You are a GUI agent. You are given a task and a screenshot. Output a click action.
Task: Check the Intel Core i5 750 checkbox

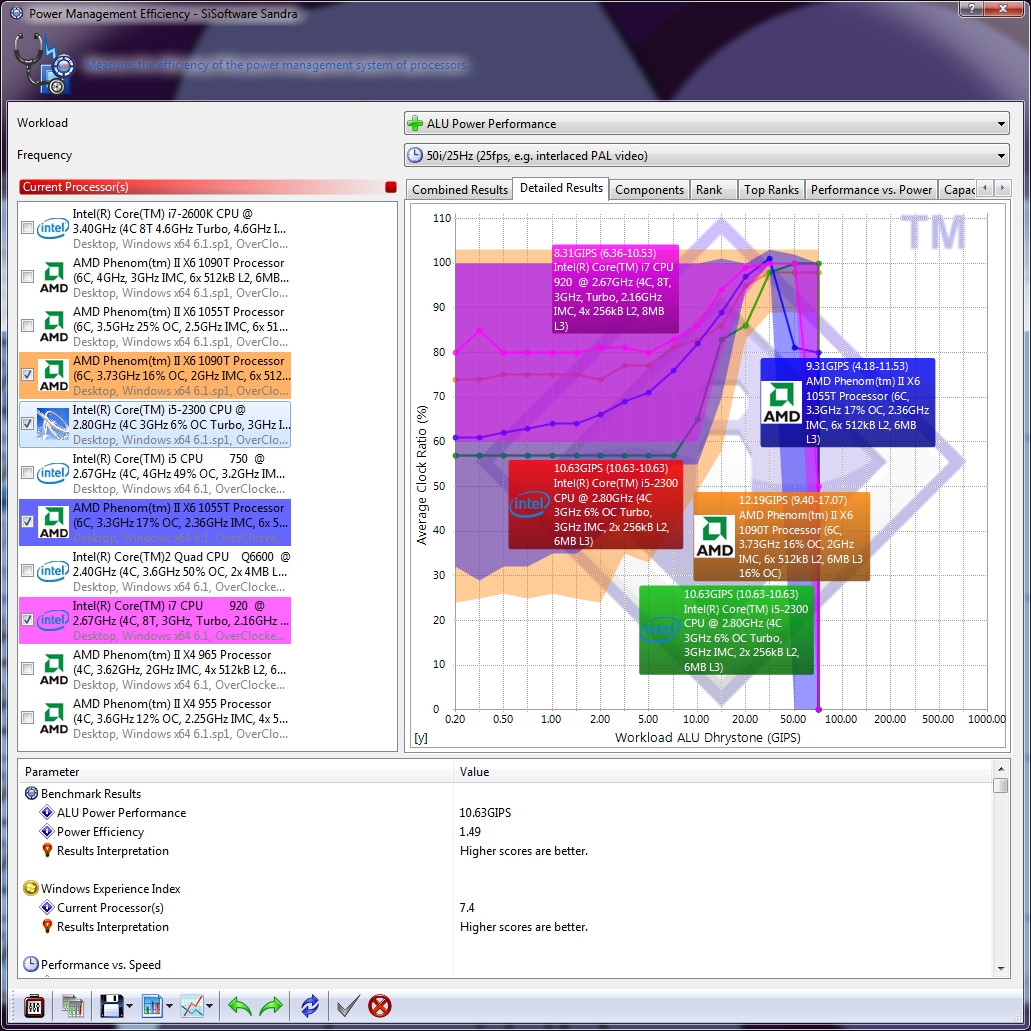[x=28, y=473]
